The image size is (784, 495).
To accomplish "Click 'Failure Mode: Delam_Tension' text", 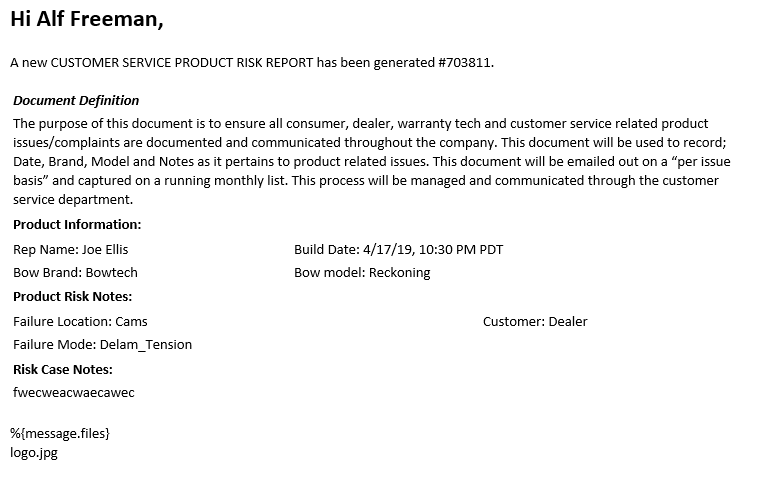I will click(102, 344).
